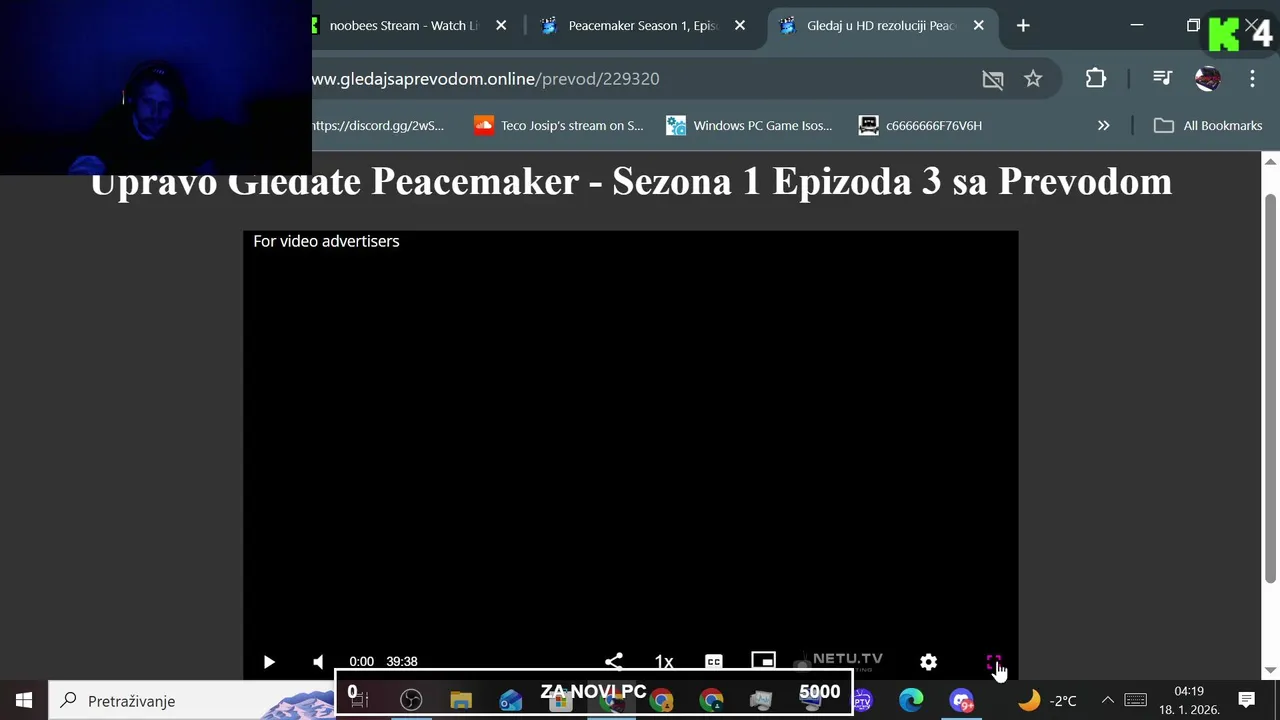Open the media controls icon in Chrome toolbar

1162,79
